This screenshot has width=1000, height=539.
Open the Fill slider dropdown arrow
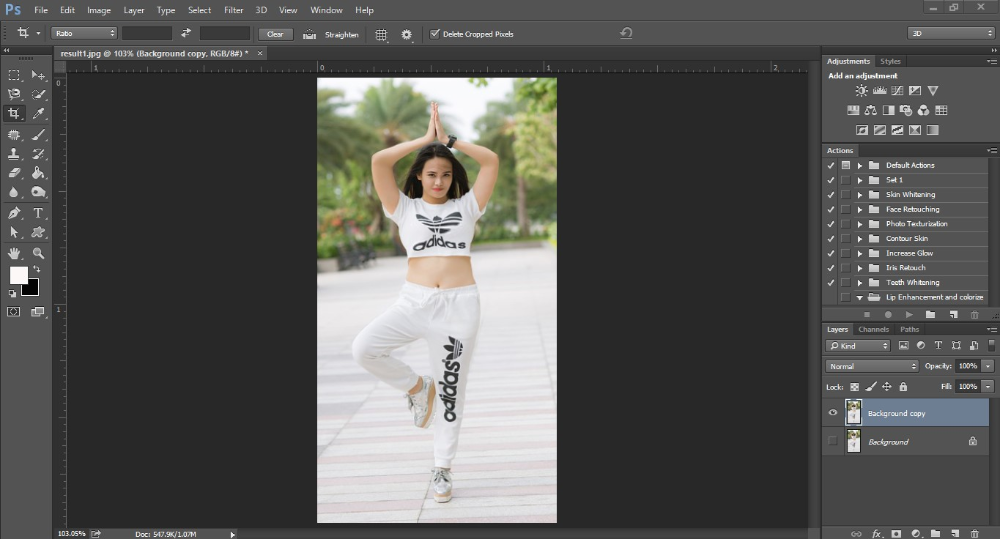pos(988,387)
